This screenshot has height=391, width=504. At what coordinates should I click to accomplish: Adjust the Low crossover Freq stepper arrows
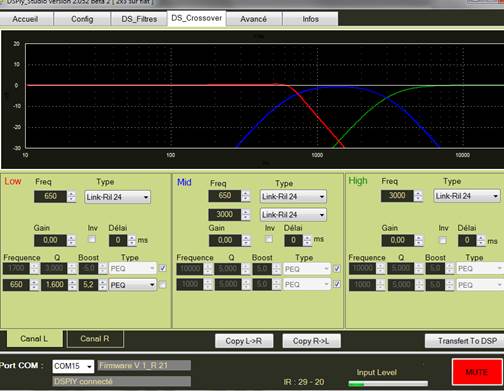[x=71, y=196]
